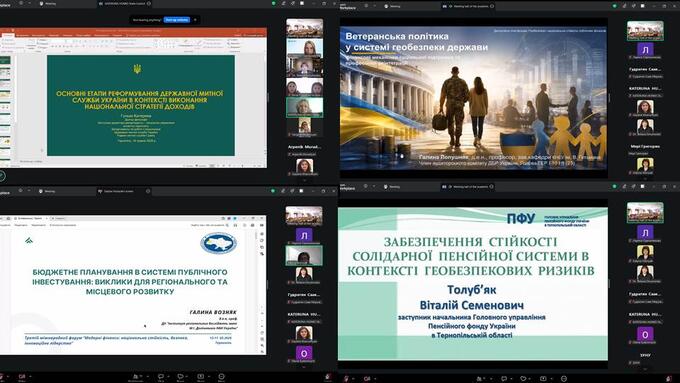This screenshot has height=383, width=680.
Task: Click the search magnifier in the budget slide viewer
Action: pyautogui.click(x=227, y=226)
